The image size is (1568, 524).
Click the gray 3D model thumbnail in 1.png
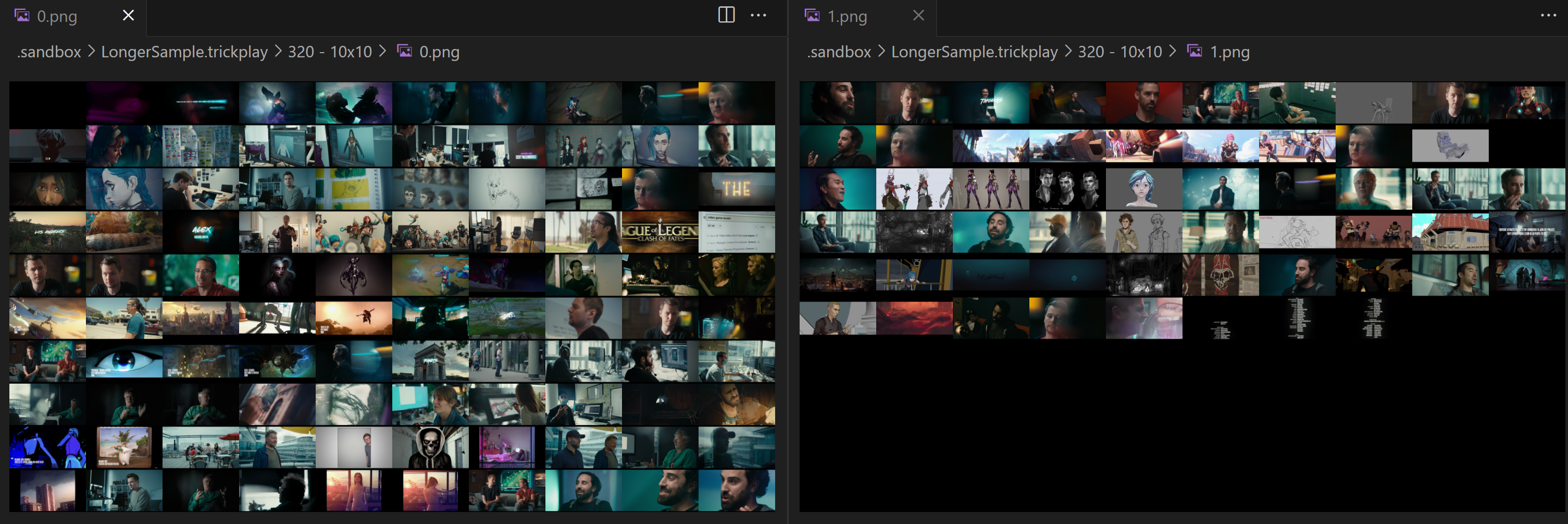point(1373,103)
